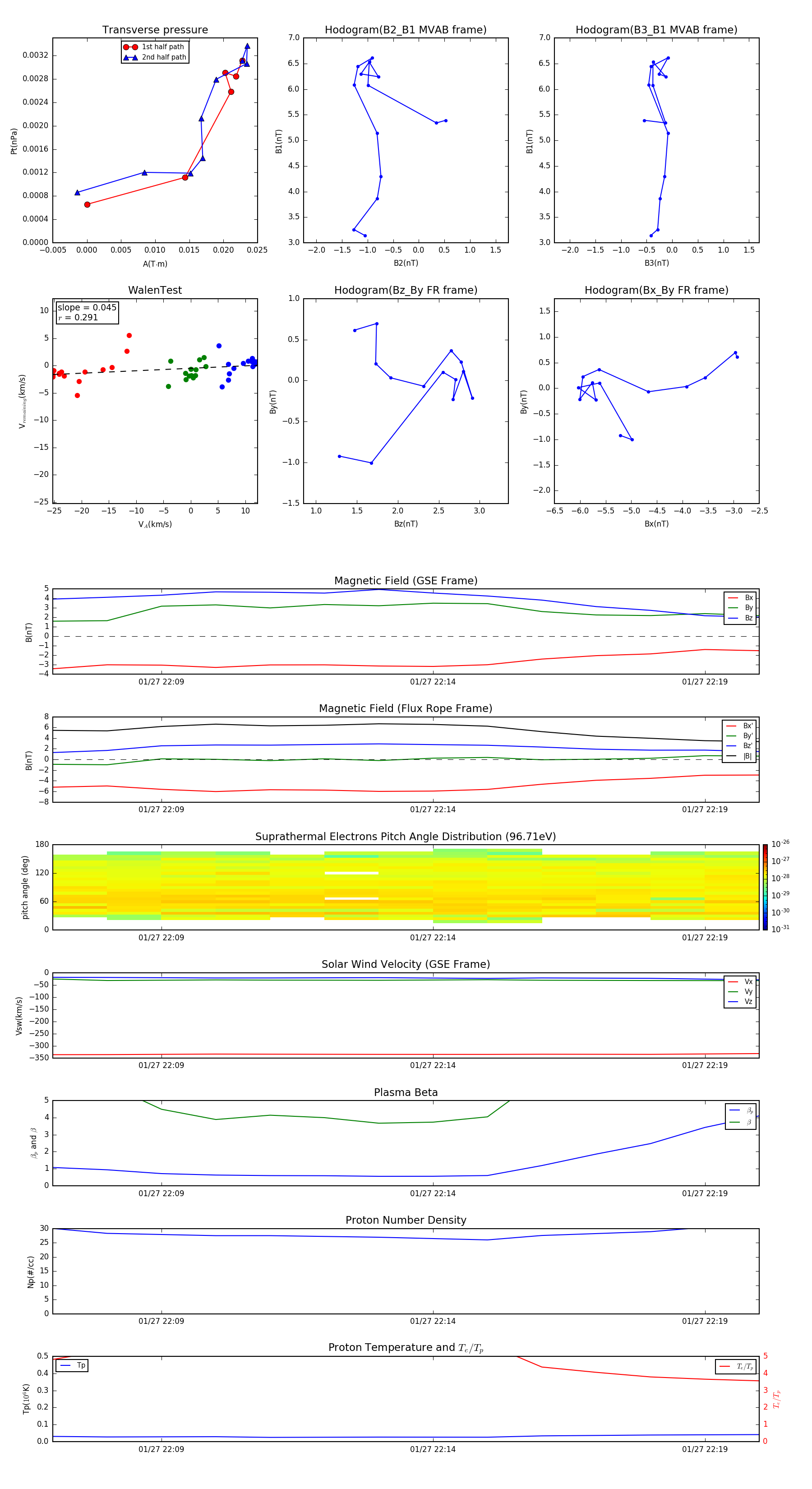Click the "Bx'" legend entry in Flux Rope plot
This screenshot has height=1489, width=812.
tap(739, 726)
